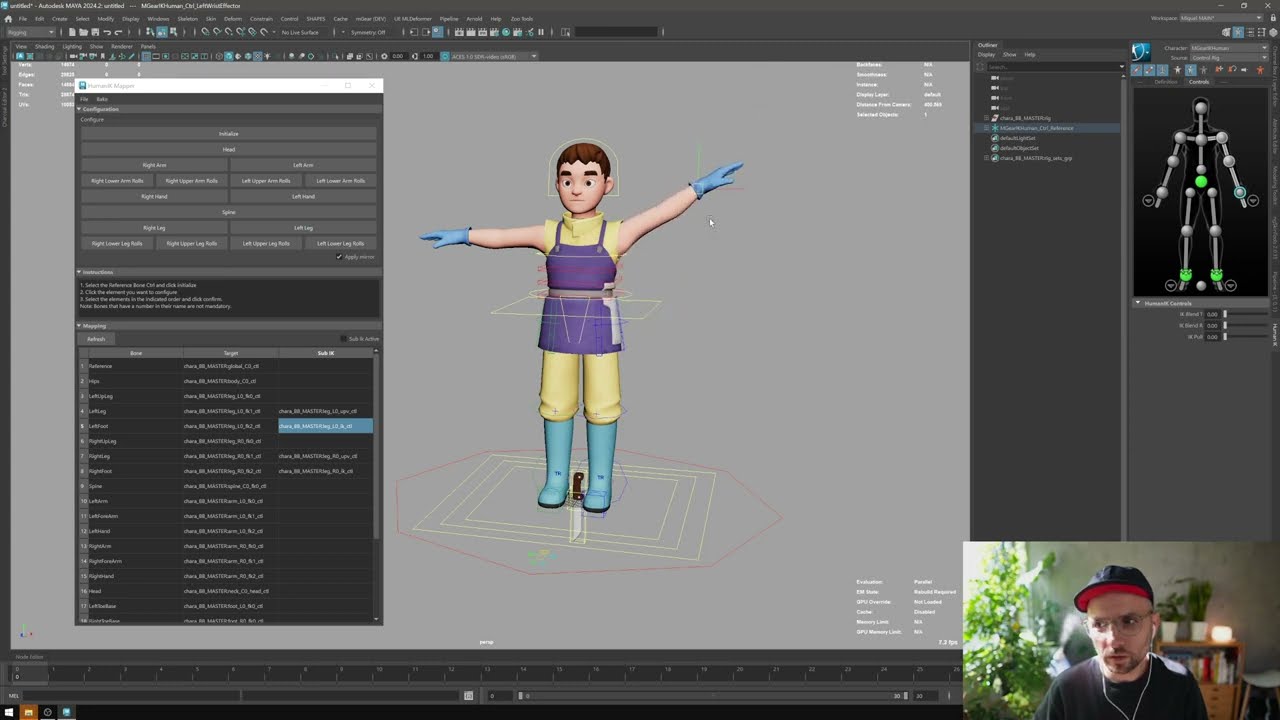Enable the Snap to Grids magnet icon
Screen dimensions: 1280x720
[x=205, y=32]
